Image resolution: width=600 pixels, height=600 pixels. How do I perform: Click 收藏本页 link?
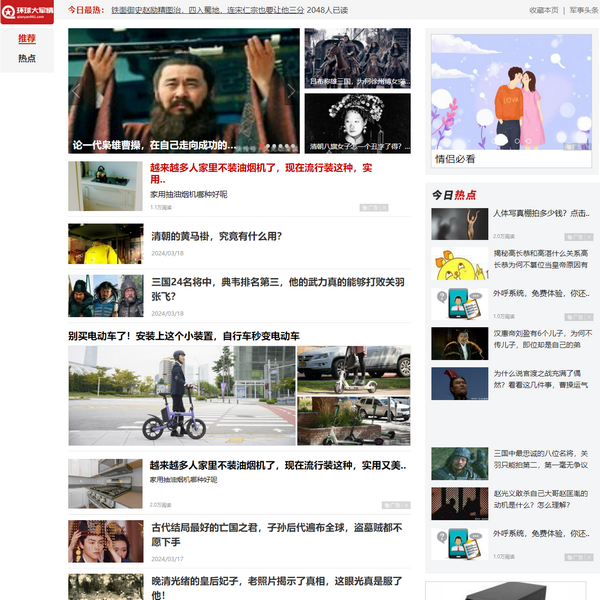tap(544, 10)
